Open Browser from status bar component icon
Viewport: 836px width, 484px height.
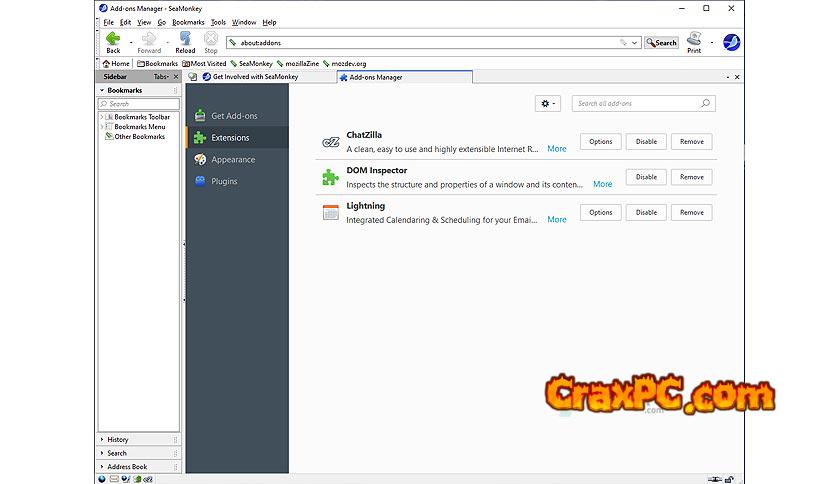coord(102,479)
